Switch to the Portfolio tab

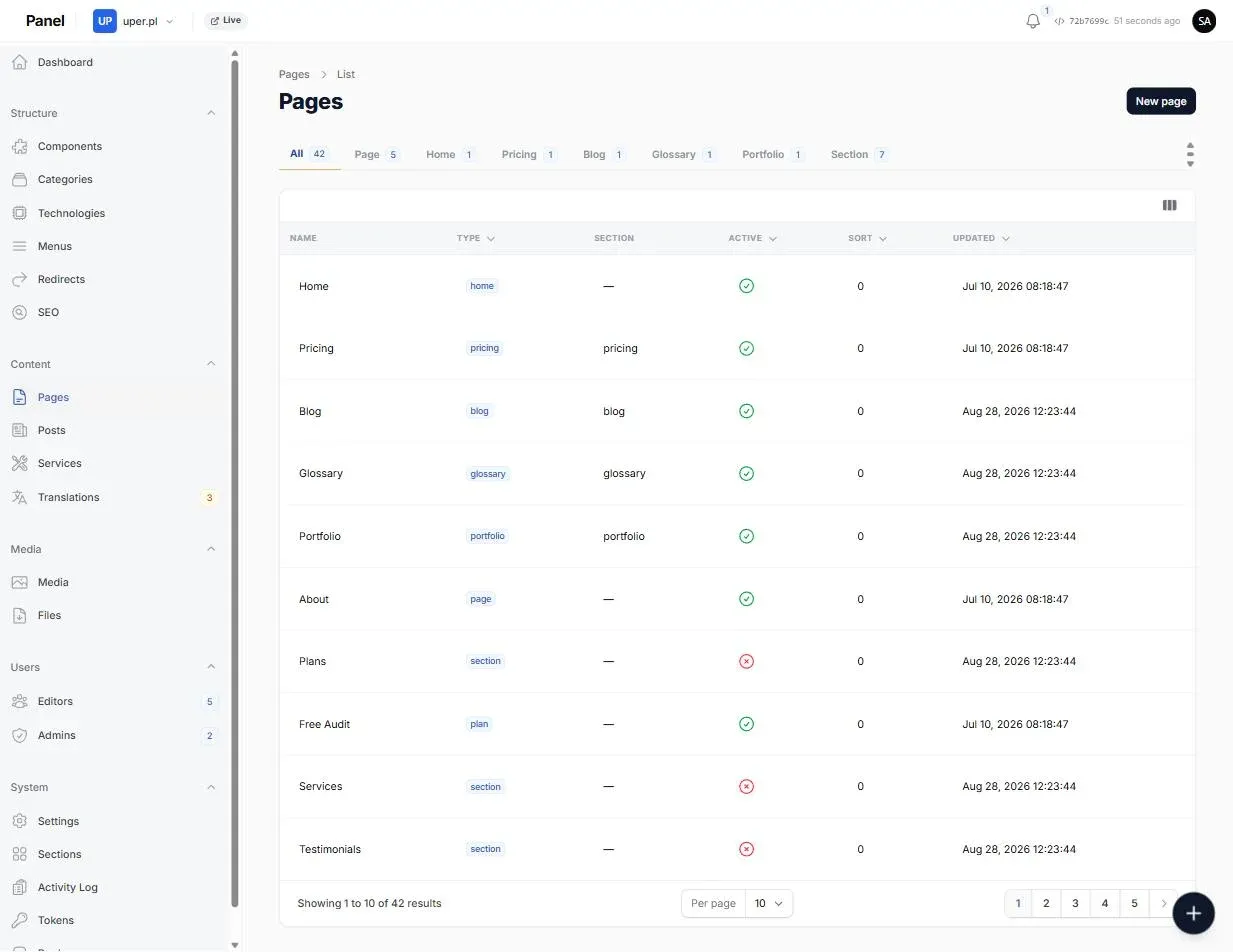773,154
